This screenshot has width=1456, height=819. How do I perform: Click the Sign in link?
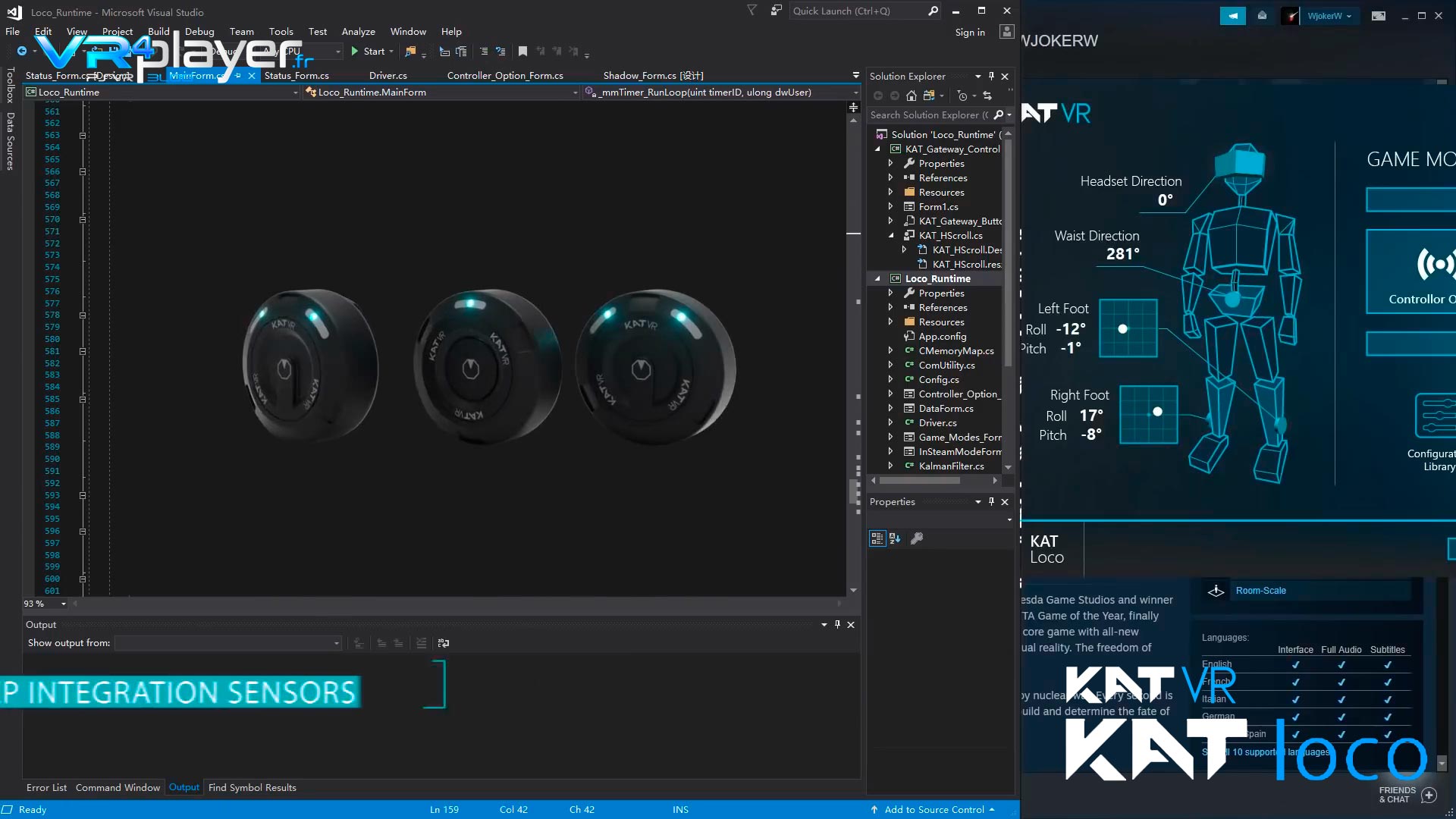pos(969,32)
